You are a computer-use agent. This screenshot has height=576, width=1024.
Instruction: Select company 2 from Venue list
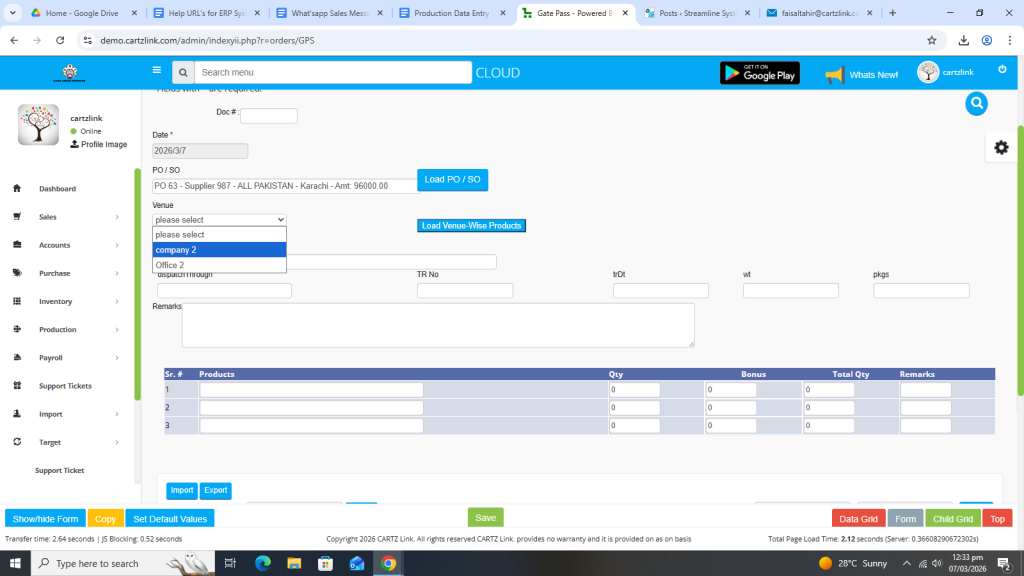pos(219,250)
